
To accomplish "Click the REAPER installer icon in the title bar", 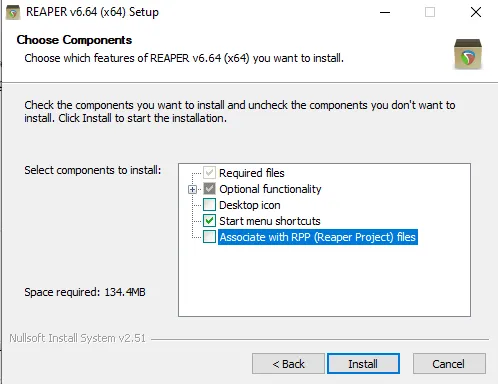I will pos(13,12).
